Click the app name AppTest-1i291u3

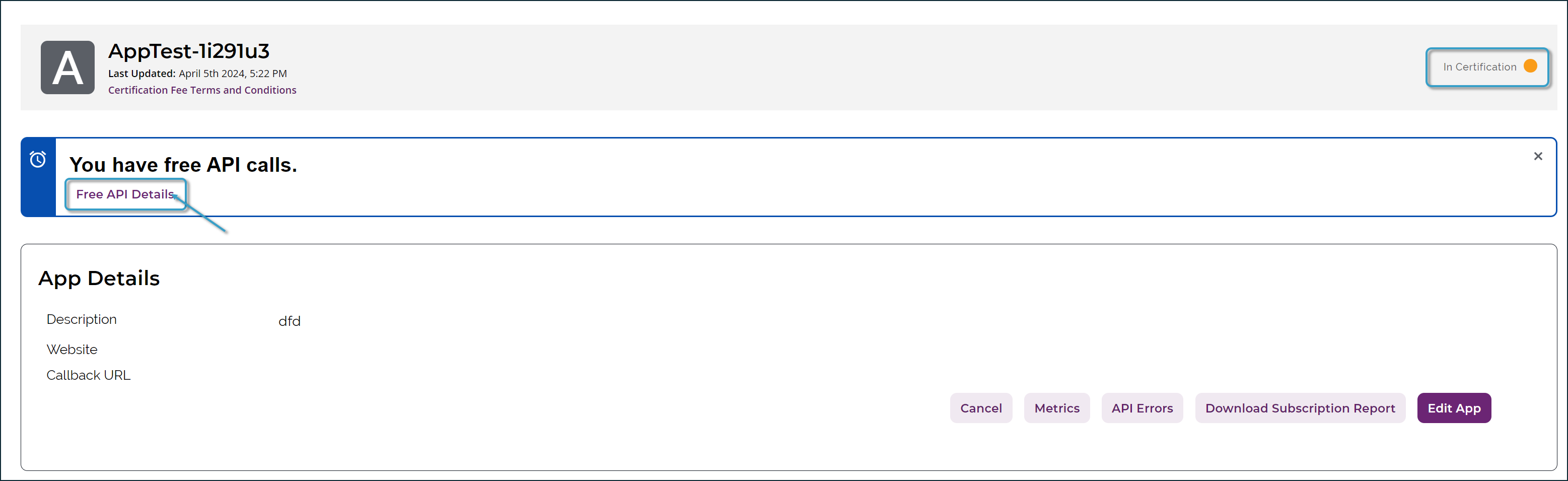(x=189, y=51)
